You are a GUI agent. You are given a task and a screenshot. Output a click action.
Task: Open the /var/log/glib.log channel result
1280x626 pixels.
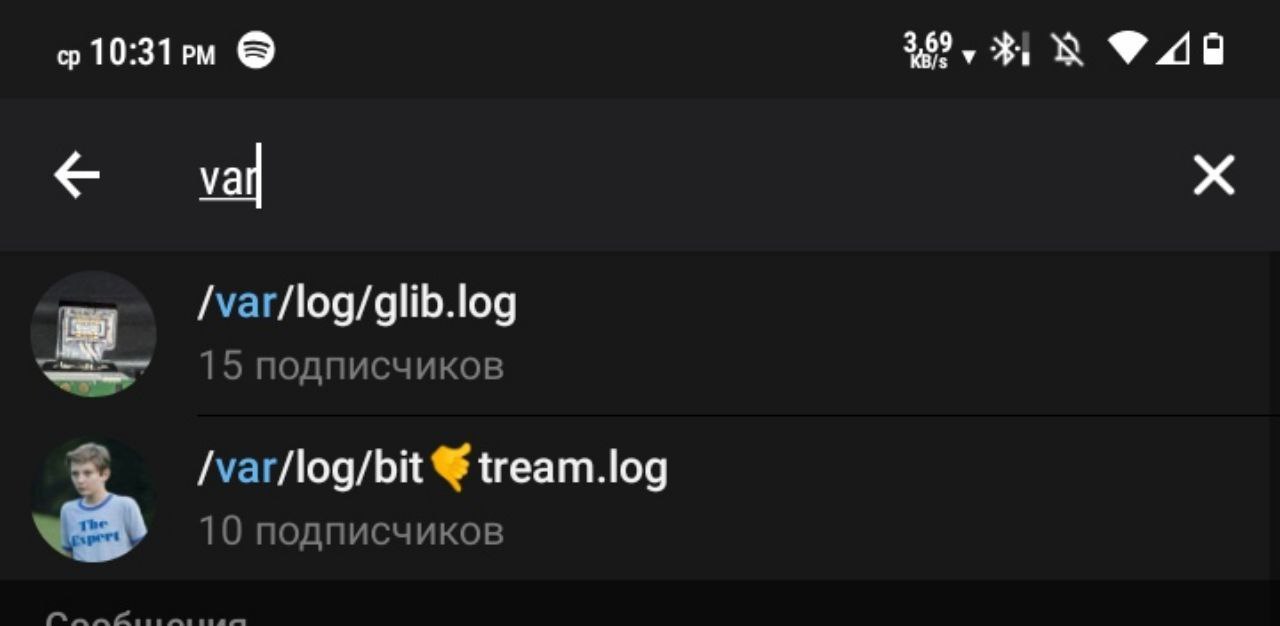pos(640,333)
